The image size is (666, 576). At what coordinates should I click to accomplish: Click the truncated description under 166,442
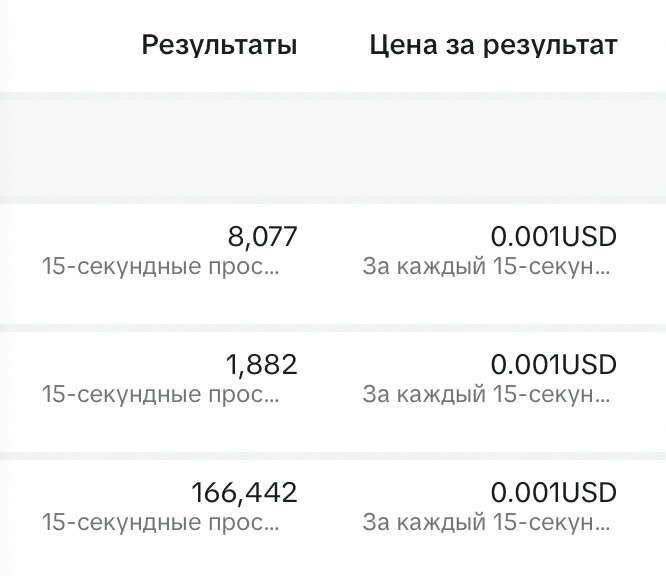[161, 523]
